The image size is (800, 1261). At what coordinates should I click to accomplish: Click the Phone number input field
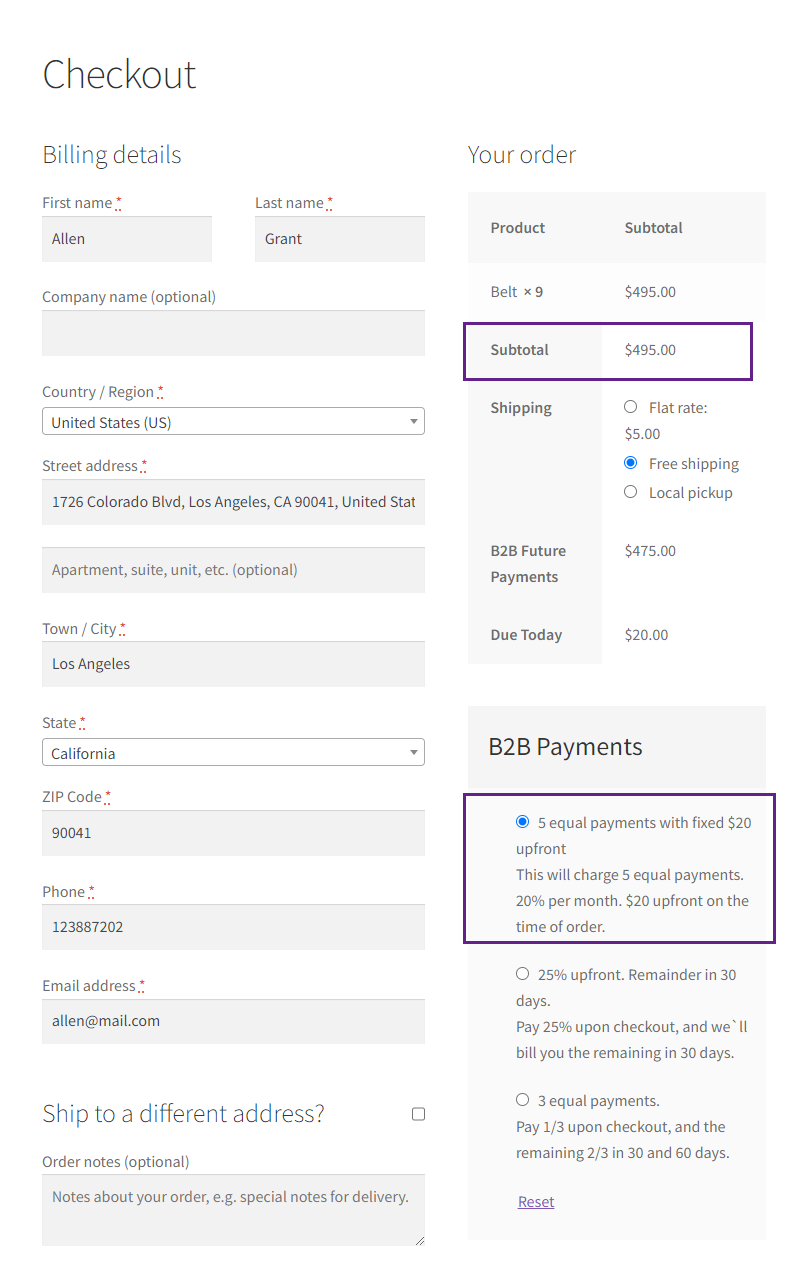[x=233, y=927]
